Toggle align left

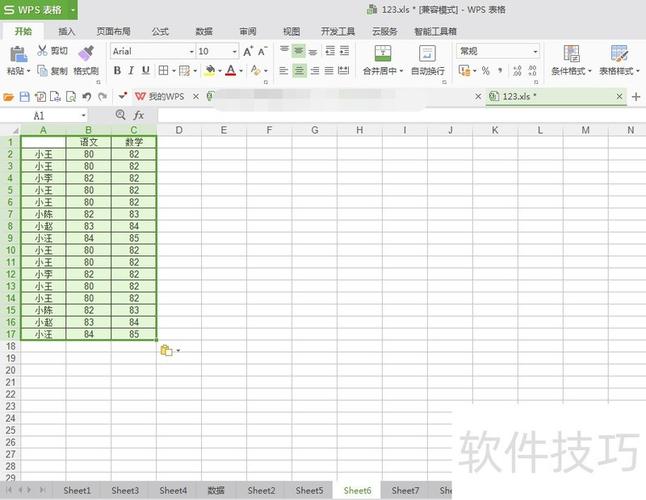pyautogui.click(x=284, y=71)
